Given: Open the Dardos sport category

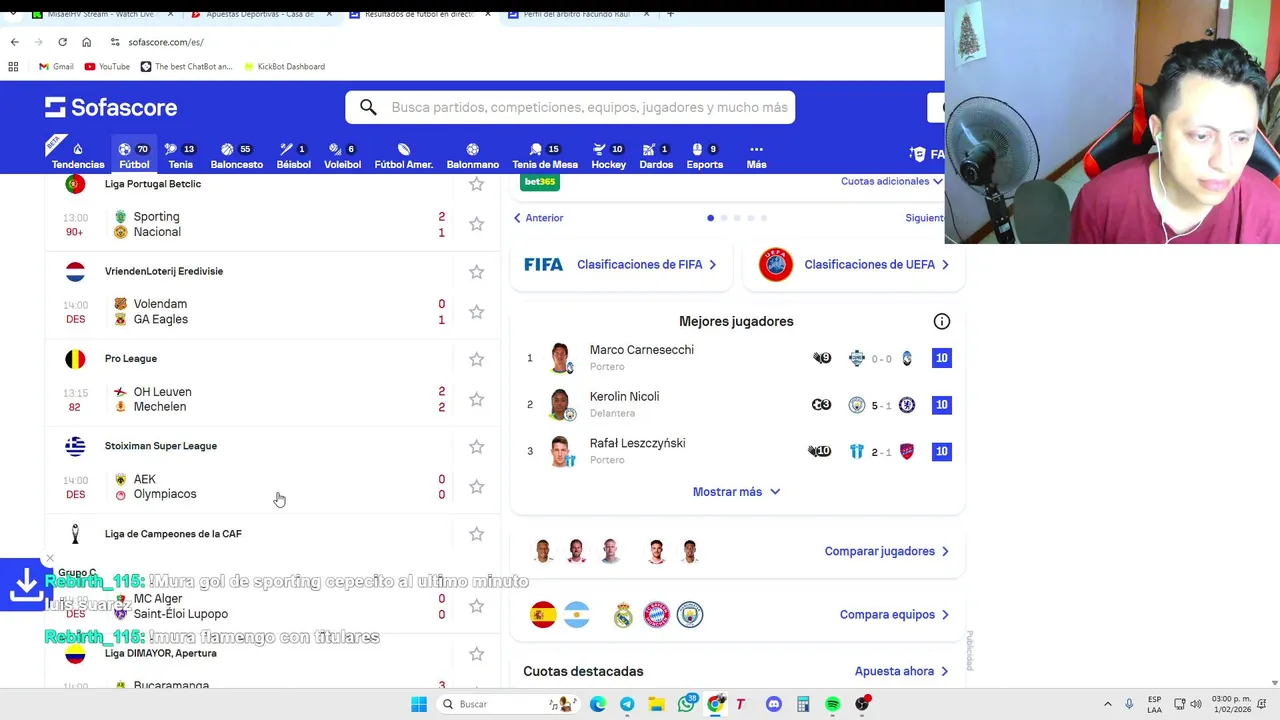Looking at the screenshot, I should pyautogui.click(x=656, y=155).
